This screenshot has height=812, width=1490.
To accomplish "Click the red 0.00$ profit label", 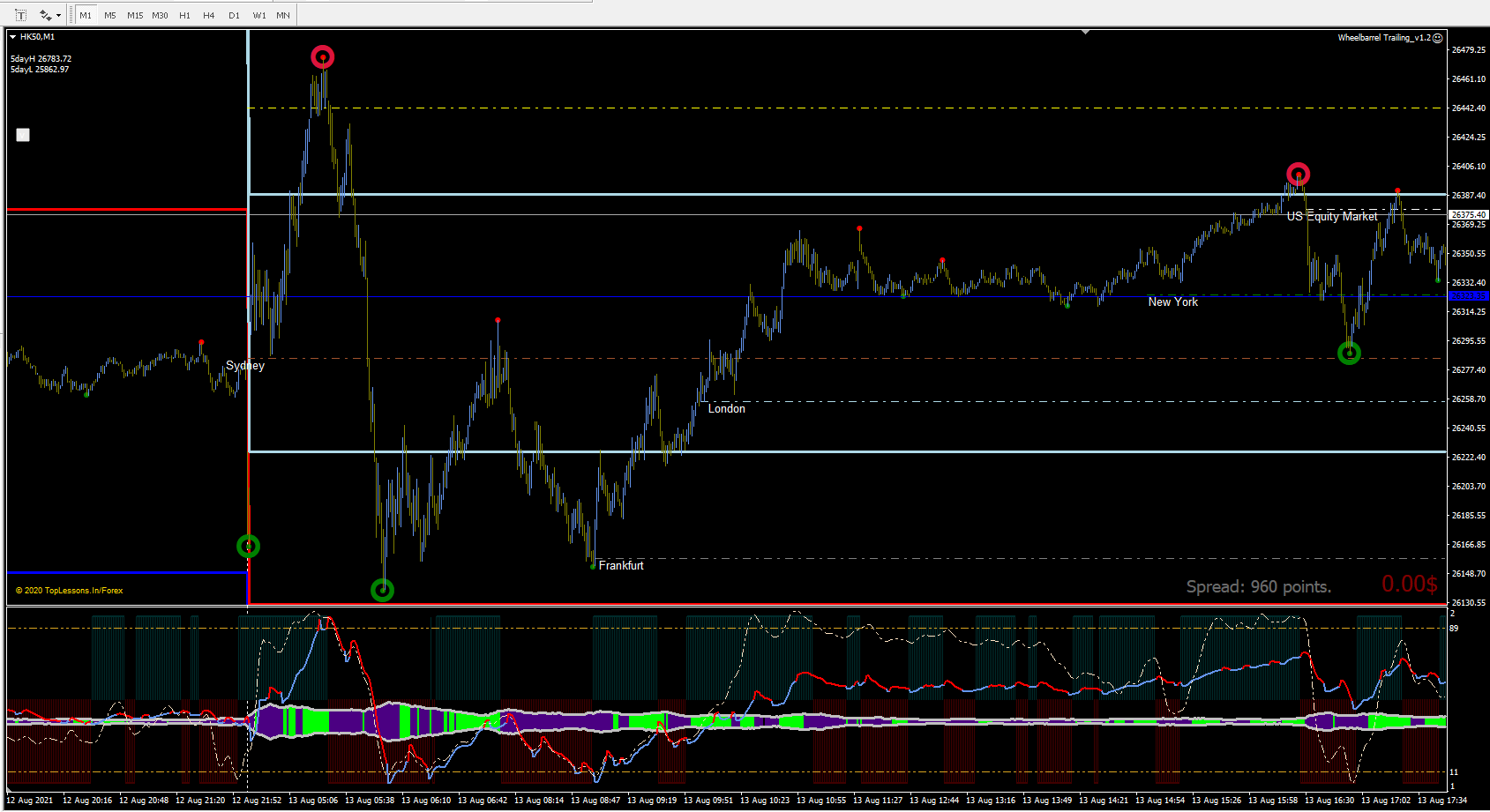I will (x=1410, y=584).
